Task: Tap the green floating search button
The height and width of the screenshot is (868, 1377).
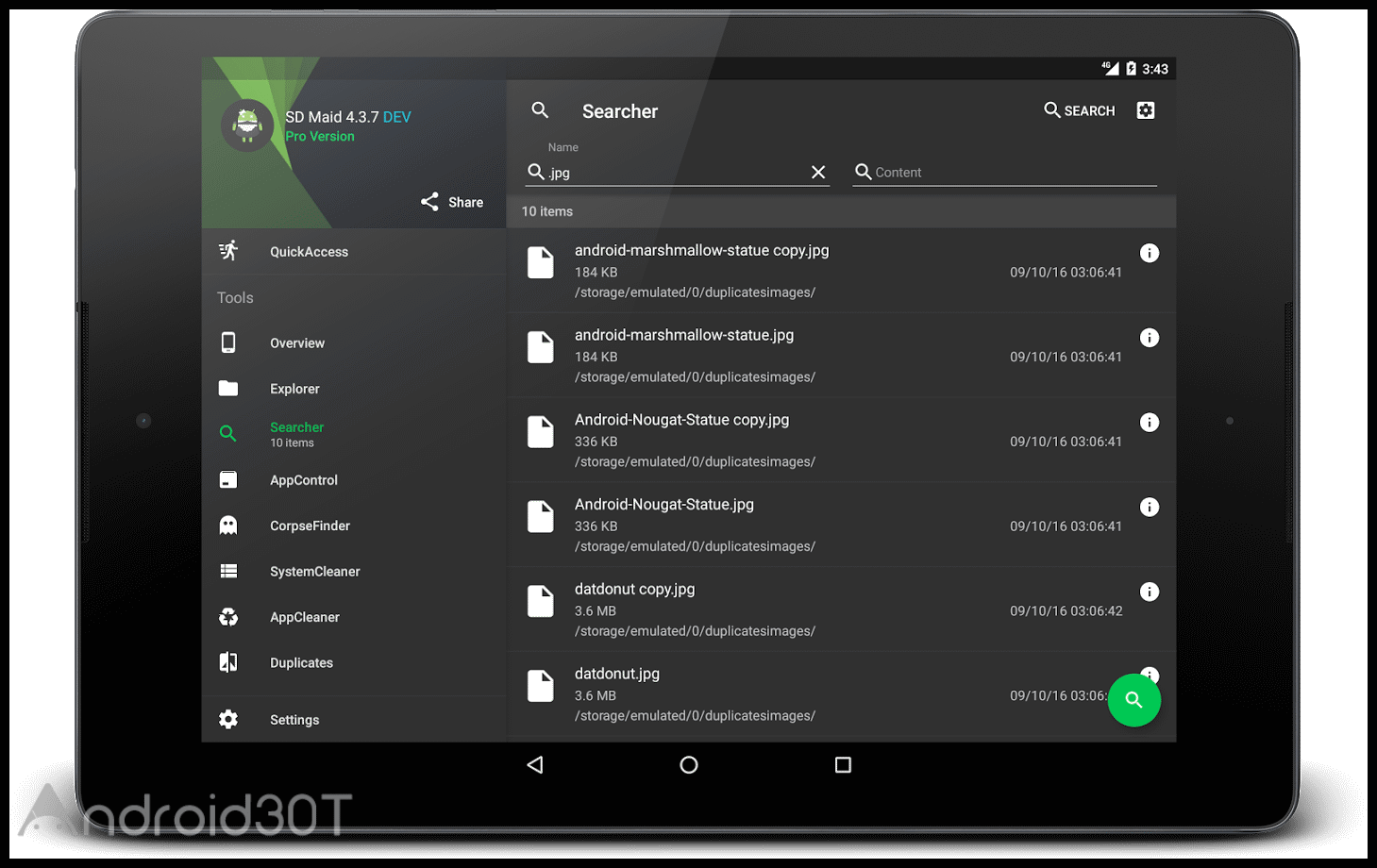Action: coord(1134,700)
